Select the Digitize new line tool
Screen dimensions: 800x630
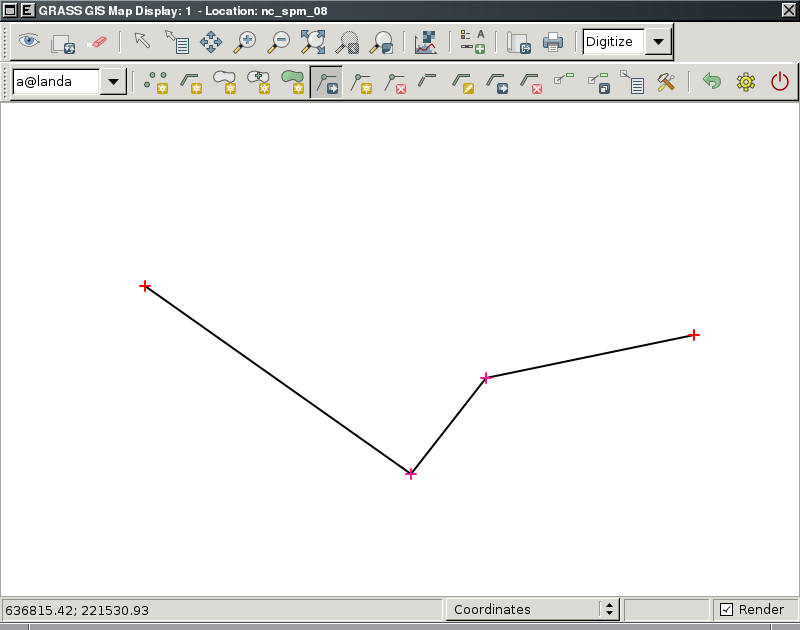click(191, 82)
